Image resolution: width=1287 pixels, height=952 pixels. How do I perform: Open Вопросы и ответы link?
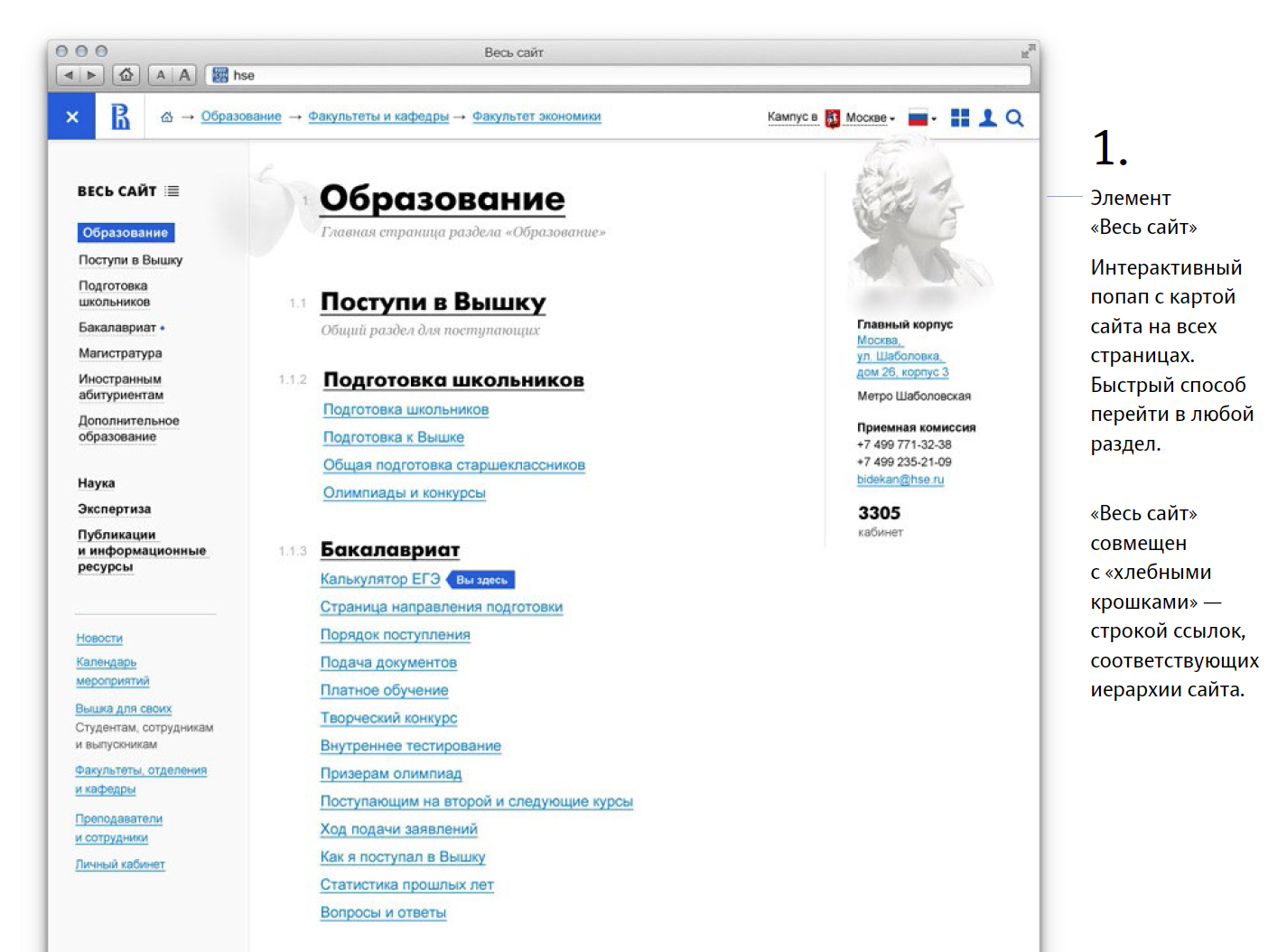pos(384,912)
